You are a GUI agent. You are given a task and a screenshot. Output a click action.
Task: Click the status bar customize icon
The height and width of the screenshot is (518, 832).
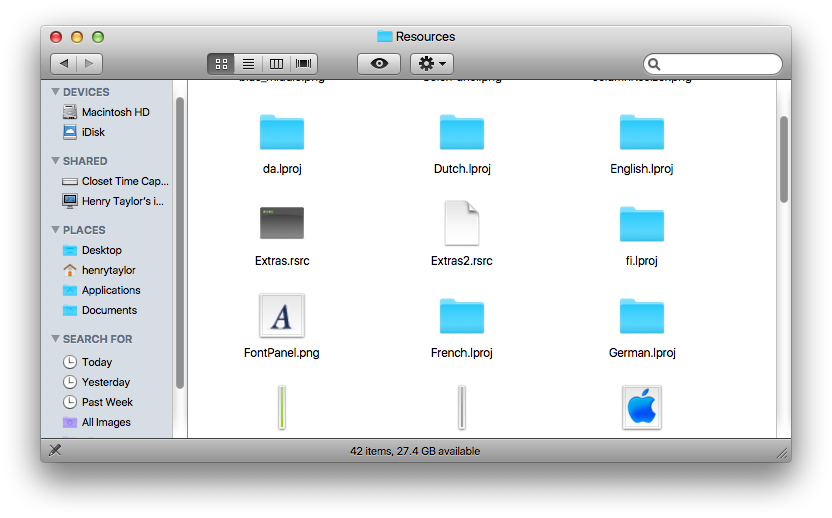55,451
